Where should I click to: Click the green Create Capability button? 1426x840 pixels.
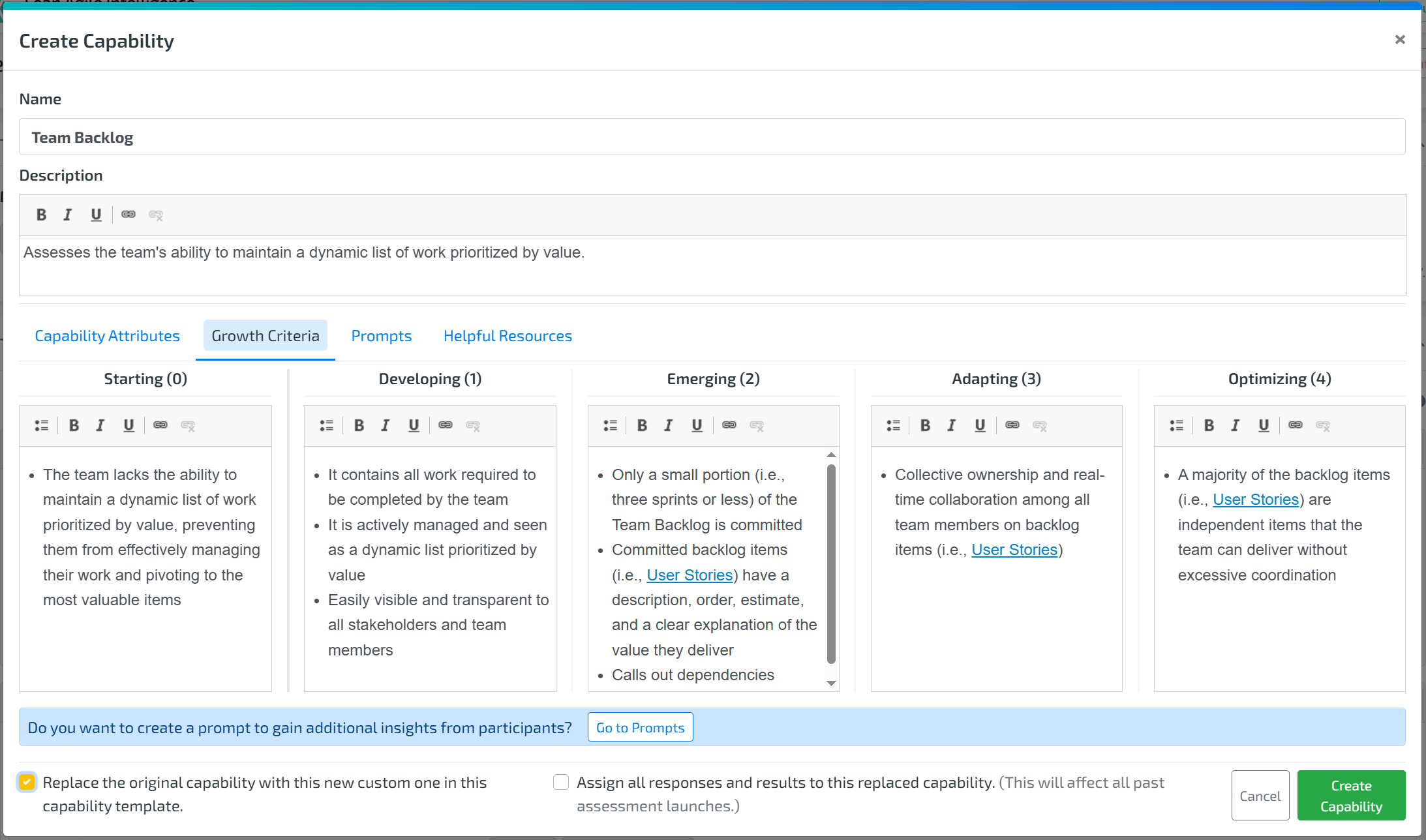pos(1351,796)
